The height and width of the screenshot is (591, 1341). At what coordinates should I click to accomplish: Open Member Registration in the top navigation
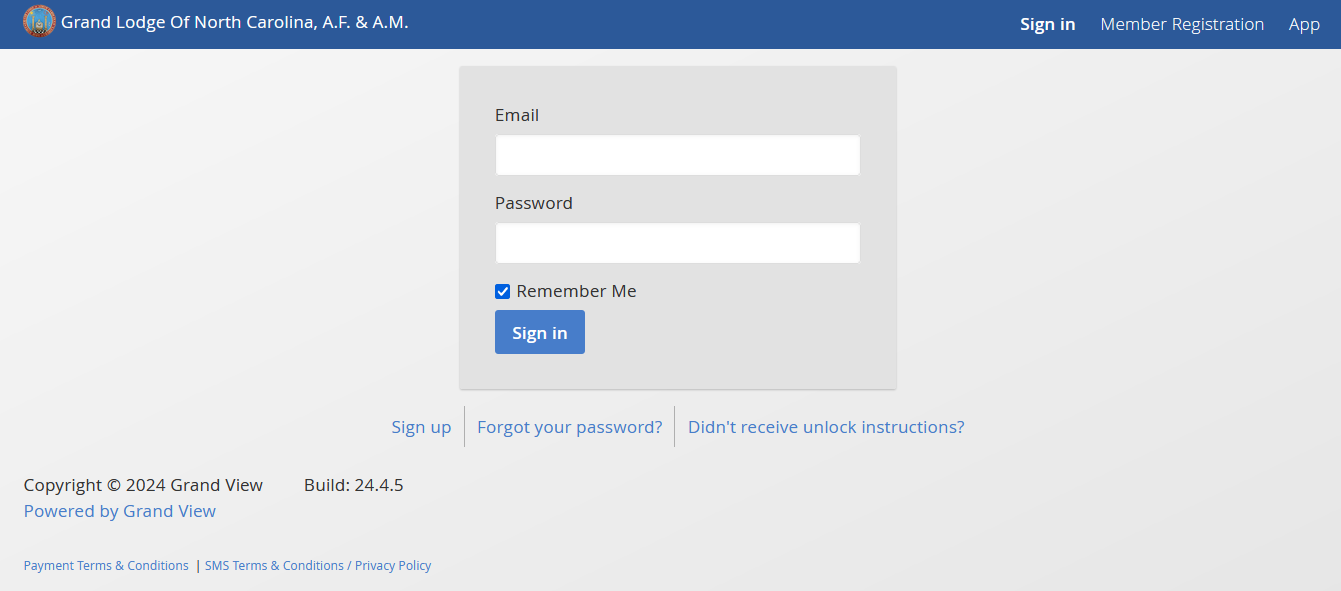(x=1182, y=24)
